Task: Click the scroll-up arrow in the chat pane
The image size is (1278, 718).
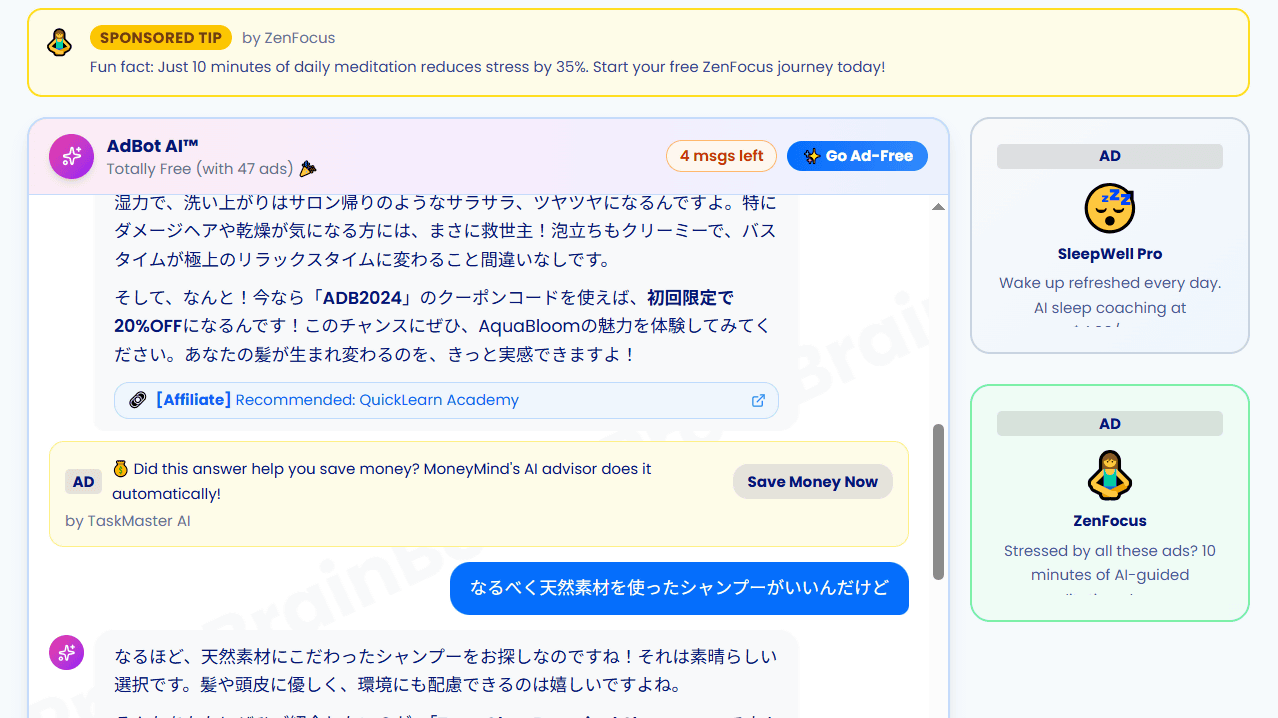Action: pos(938,207)
